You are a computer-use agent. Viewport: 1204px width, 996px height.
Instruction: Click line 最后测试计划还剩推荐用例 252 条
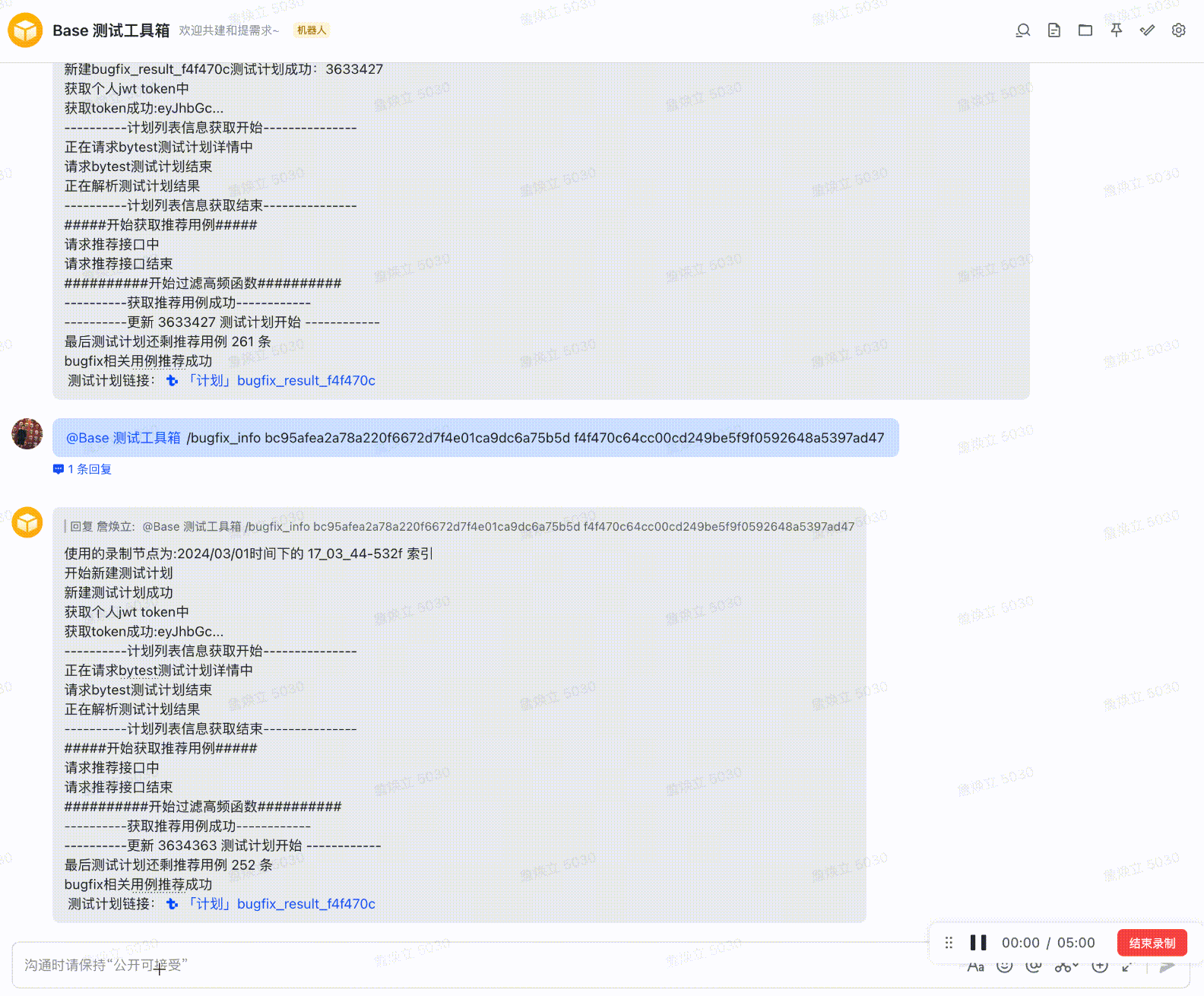[x=169, y=864]
